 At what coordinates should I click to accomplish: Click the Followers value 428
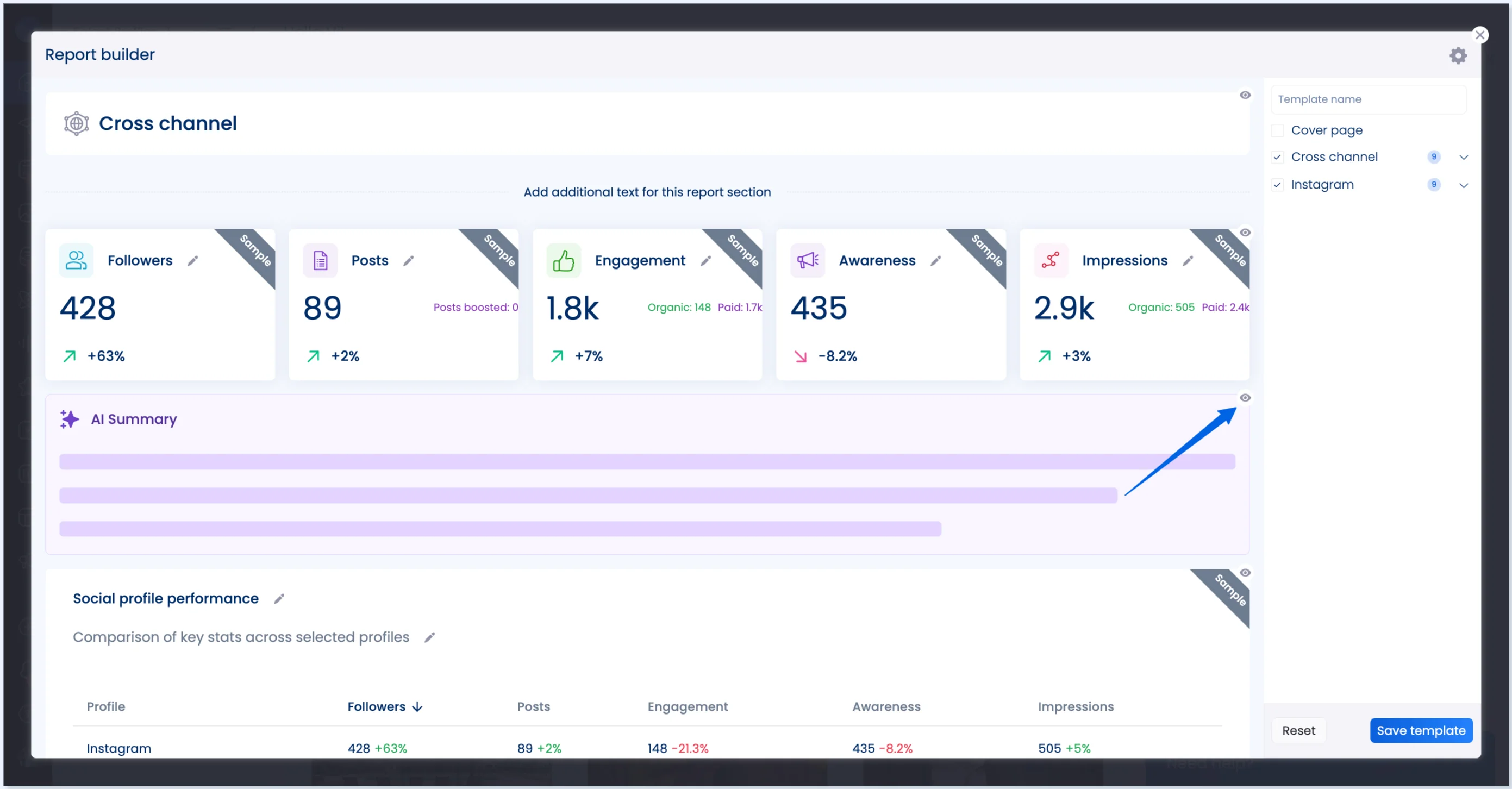(88, 308)
